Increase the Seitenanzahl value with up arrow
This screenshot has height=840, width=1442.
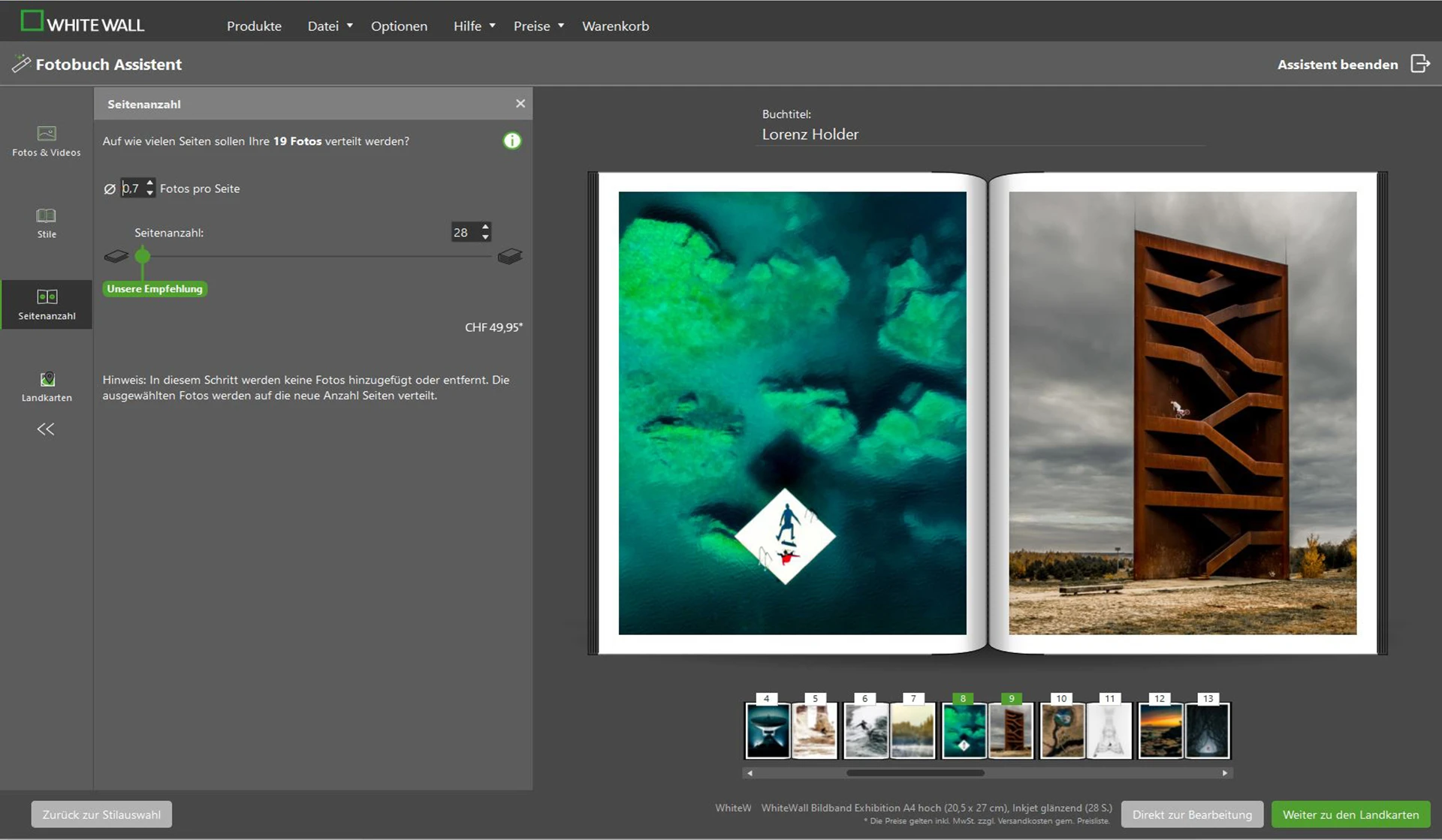(486, 227)
